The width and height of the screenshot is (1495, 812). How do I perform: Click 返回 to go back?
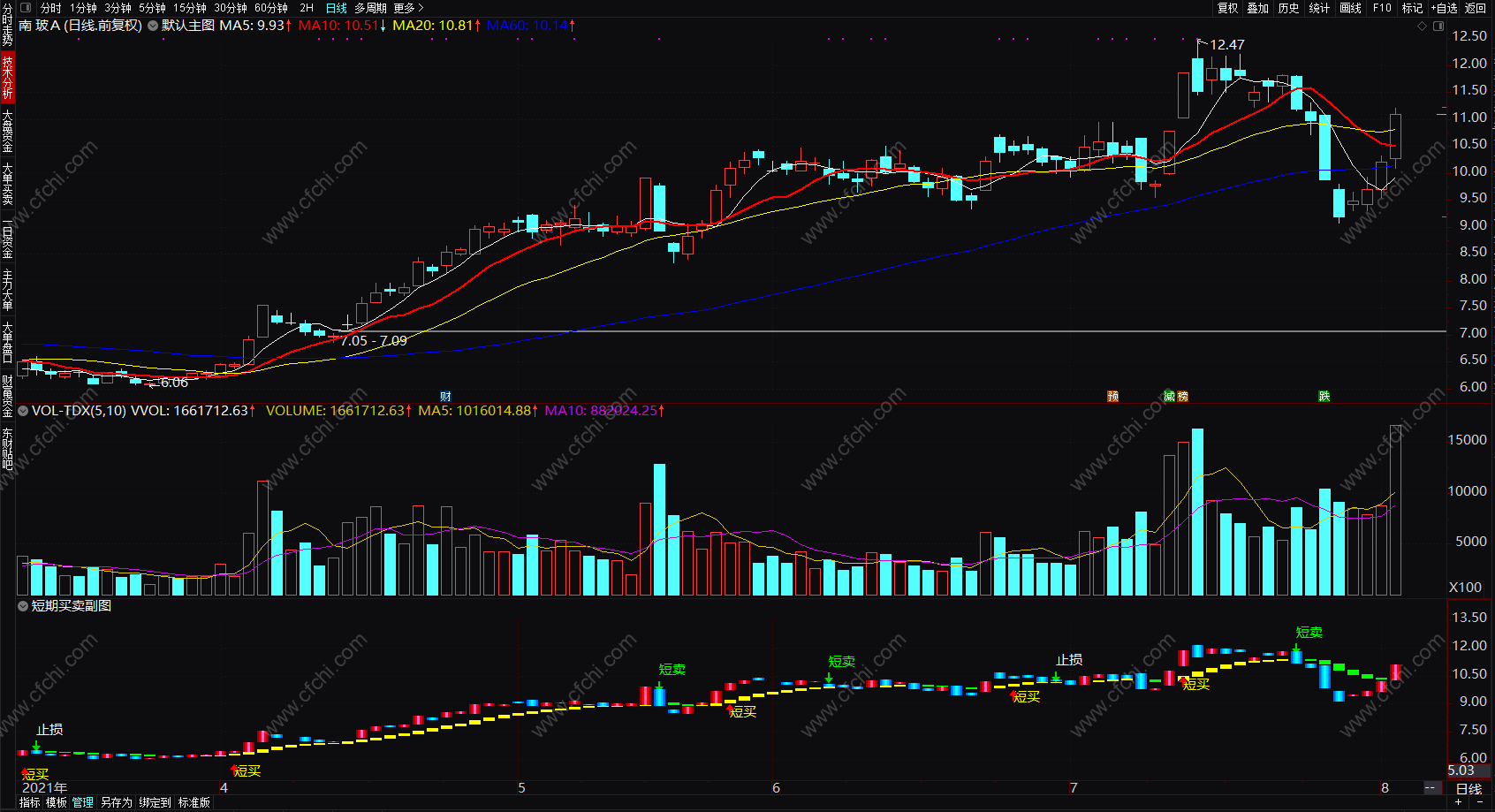1476,8
